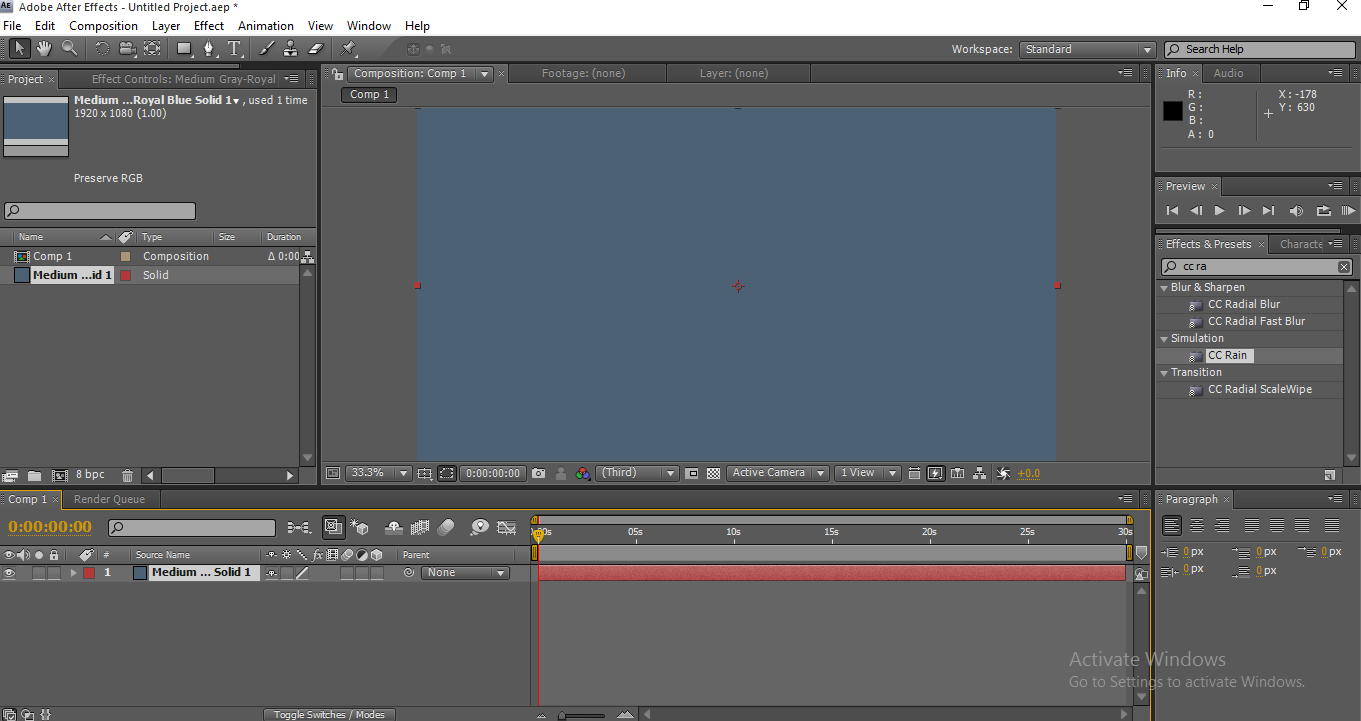Choose the Horizontal Type tool
The width and height of the screenshot is (1361, 721).
pos(234,48)
